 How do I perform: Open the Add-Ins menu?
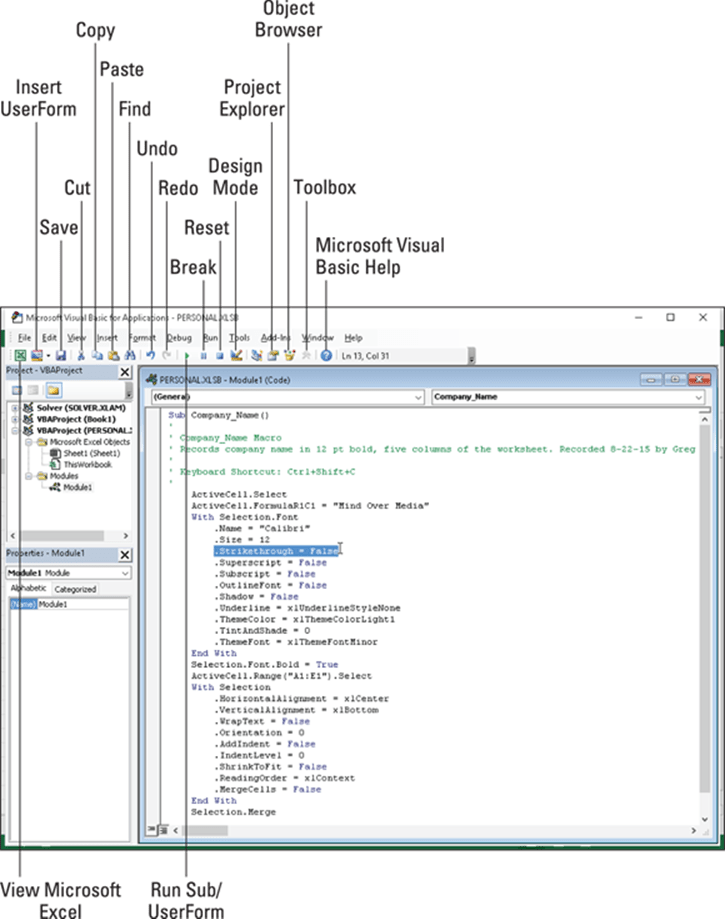(275, 338)
